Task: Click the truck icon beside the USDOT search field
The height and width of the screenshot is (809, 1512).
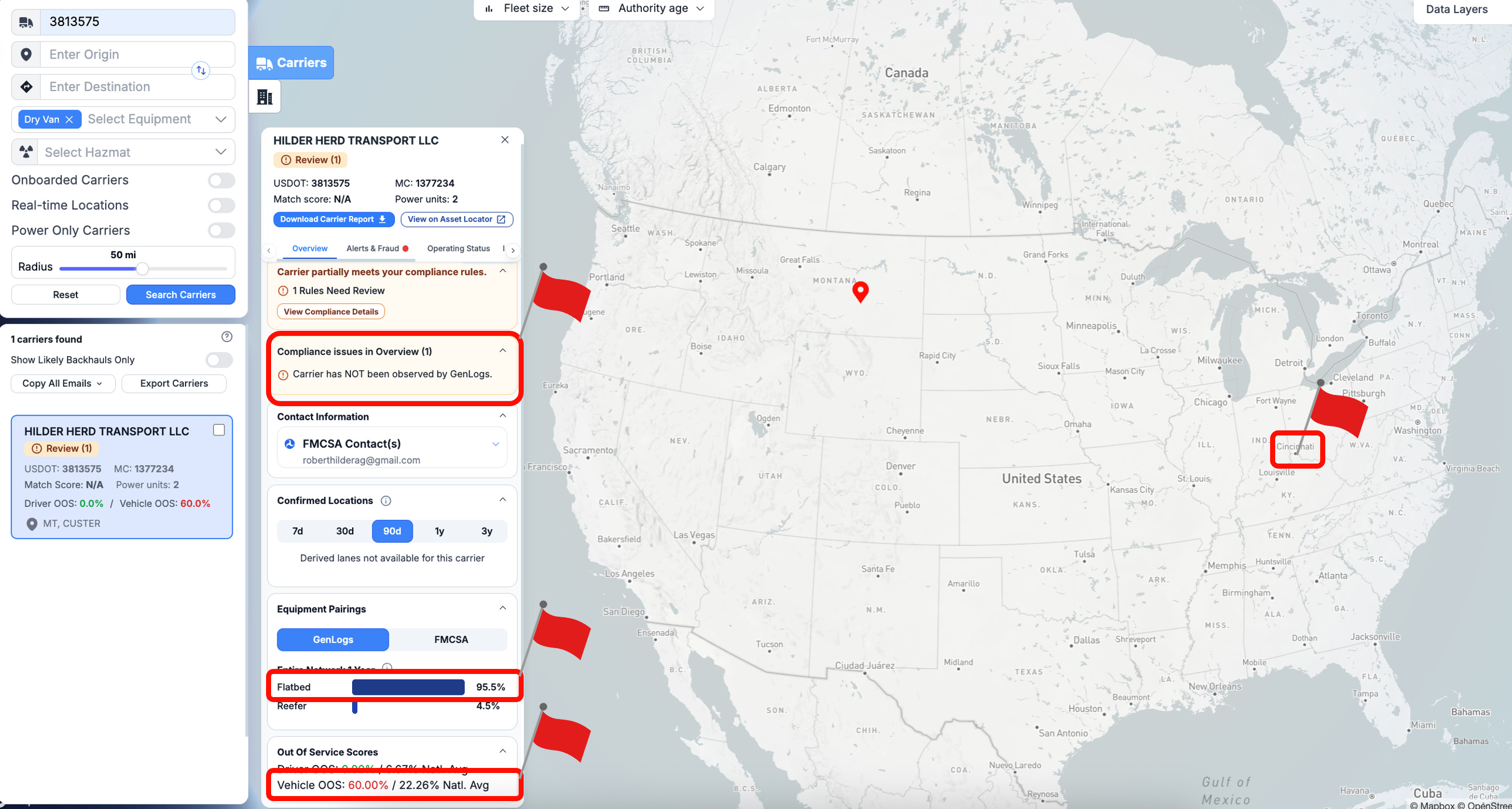Action: click(26, 22)
